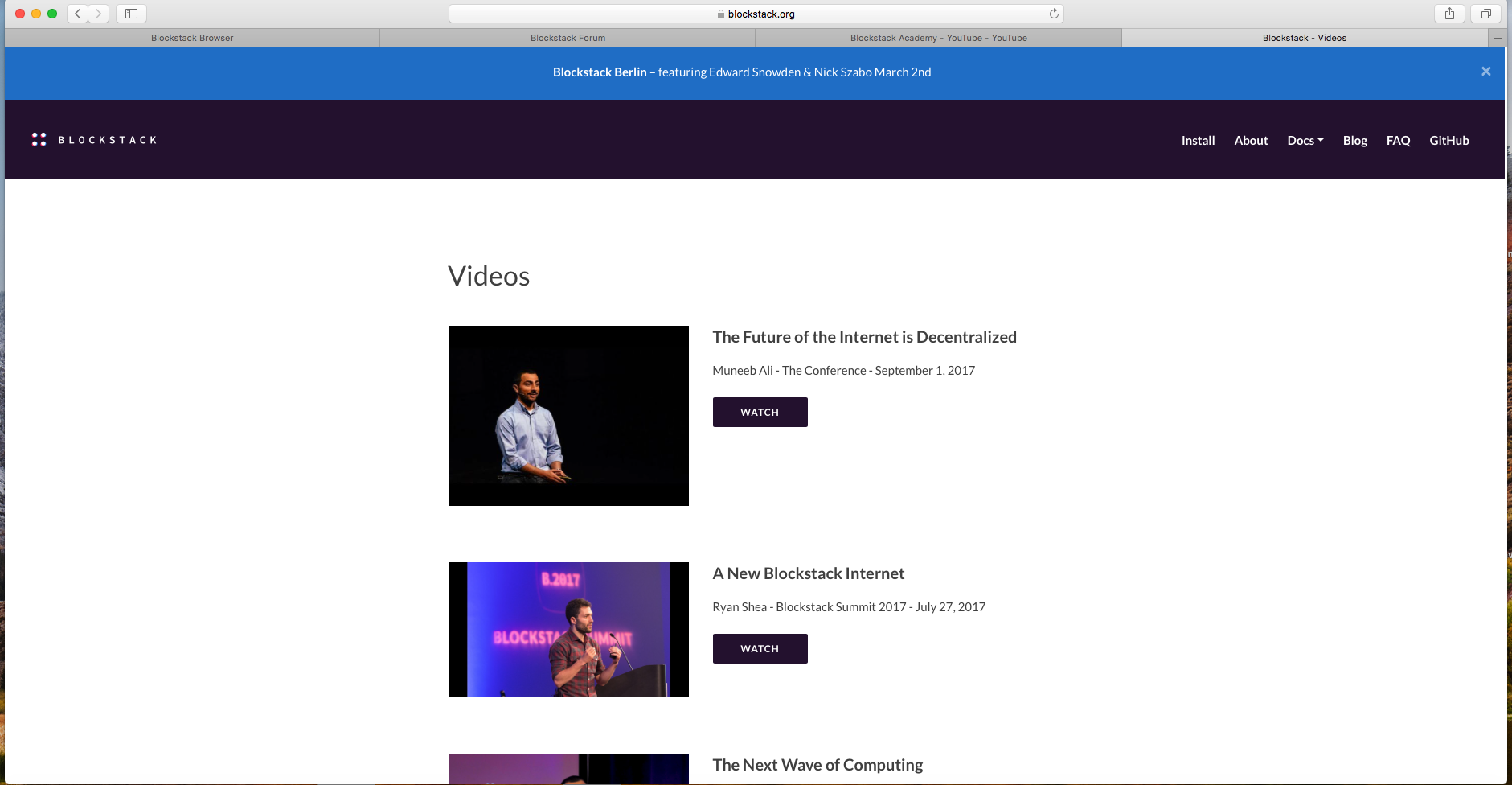Click 'The Next Wave of Computing' title
This screenshot has height=785, width=1512.
click(817, 765)
